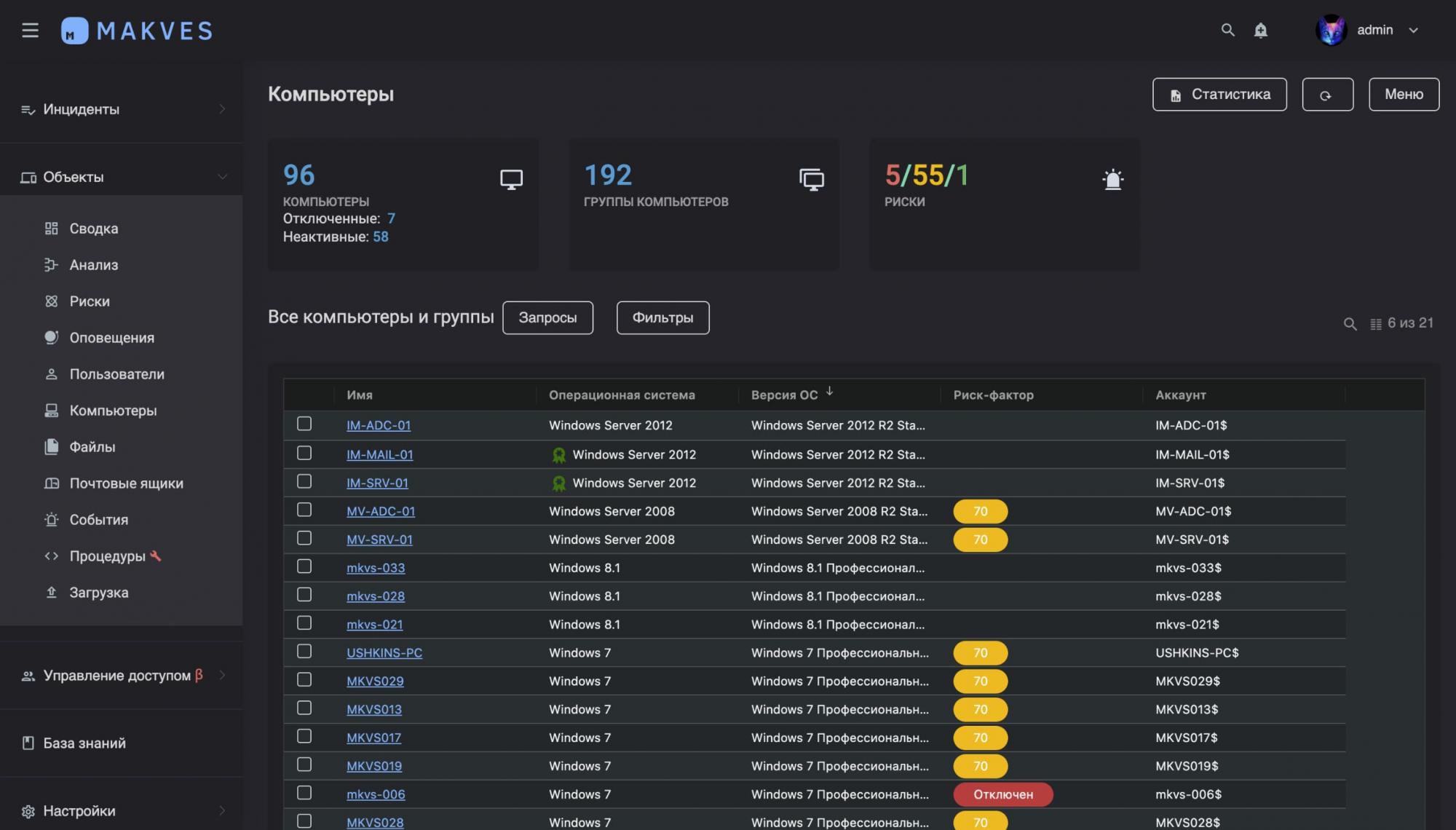Open the notifications bell
The height and width of the screenshot is (830, 1456).
[x=1260, y=30]
